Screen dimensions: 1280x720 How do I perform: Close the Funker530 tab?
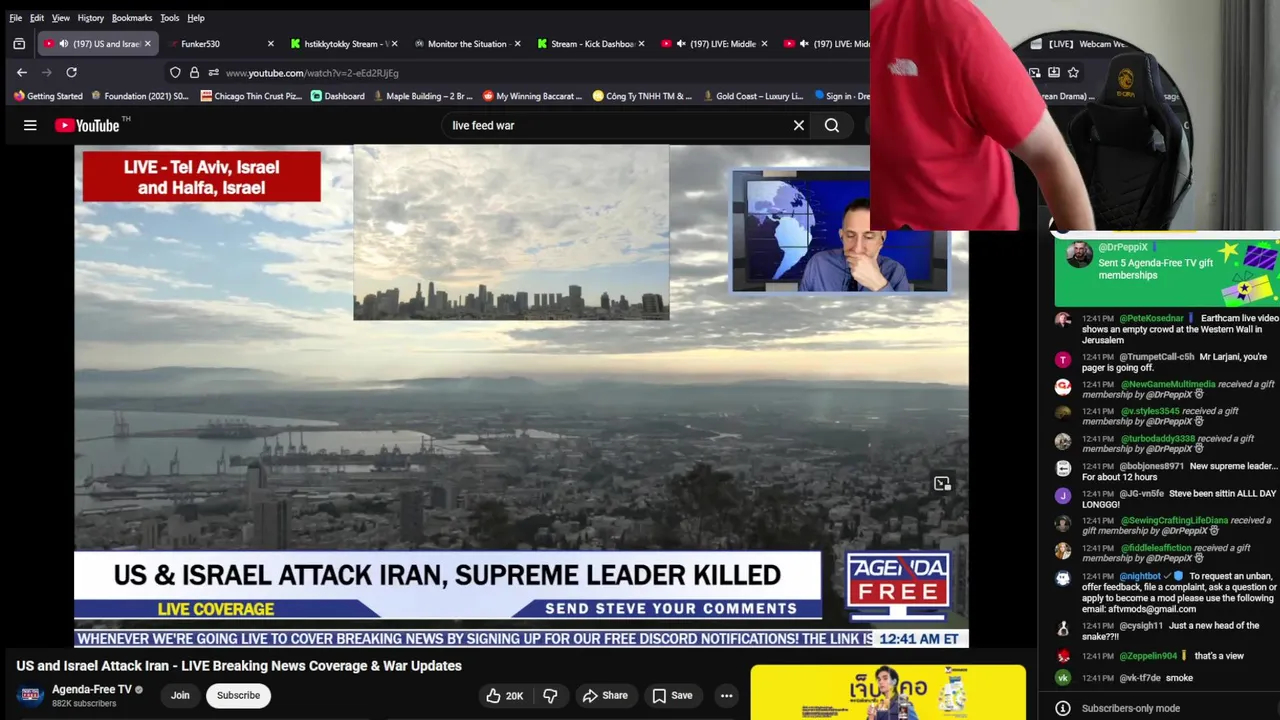270,44
